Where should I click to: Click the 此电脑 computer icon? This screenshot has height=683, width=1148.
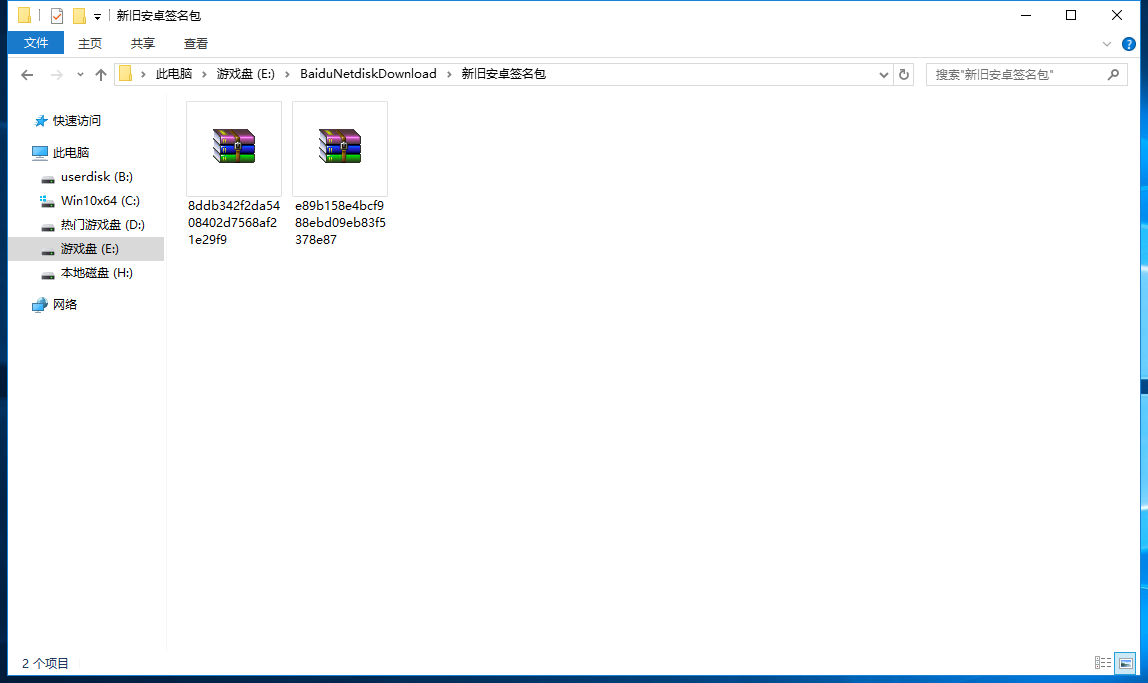click(x=40, y=152)
